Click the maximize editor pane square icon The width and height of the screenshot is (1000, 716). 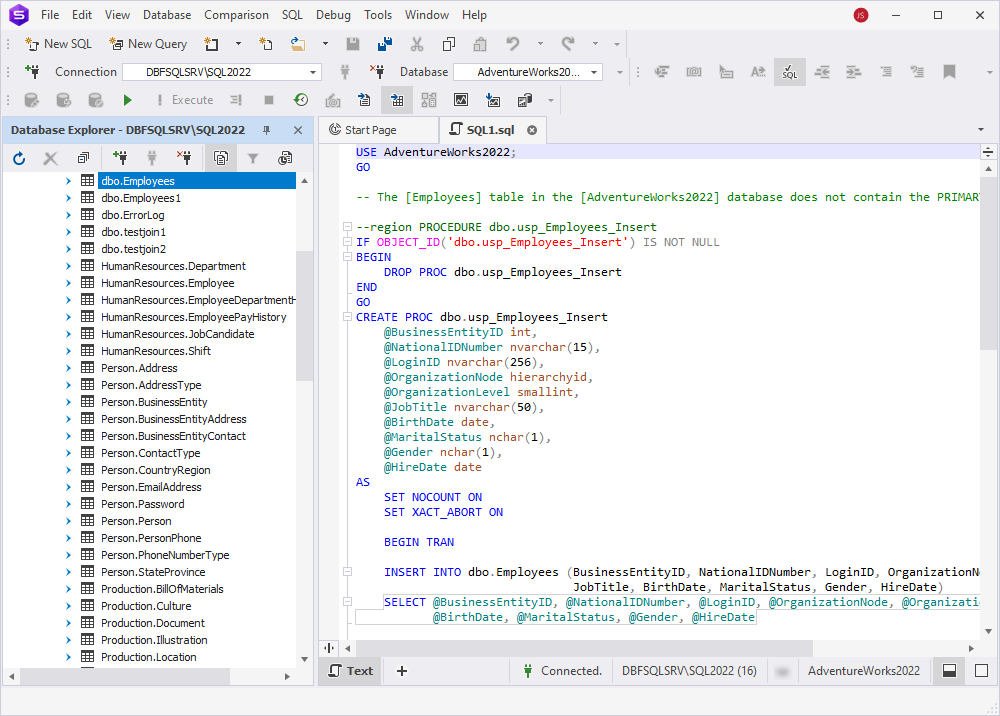(982, 671)
